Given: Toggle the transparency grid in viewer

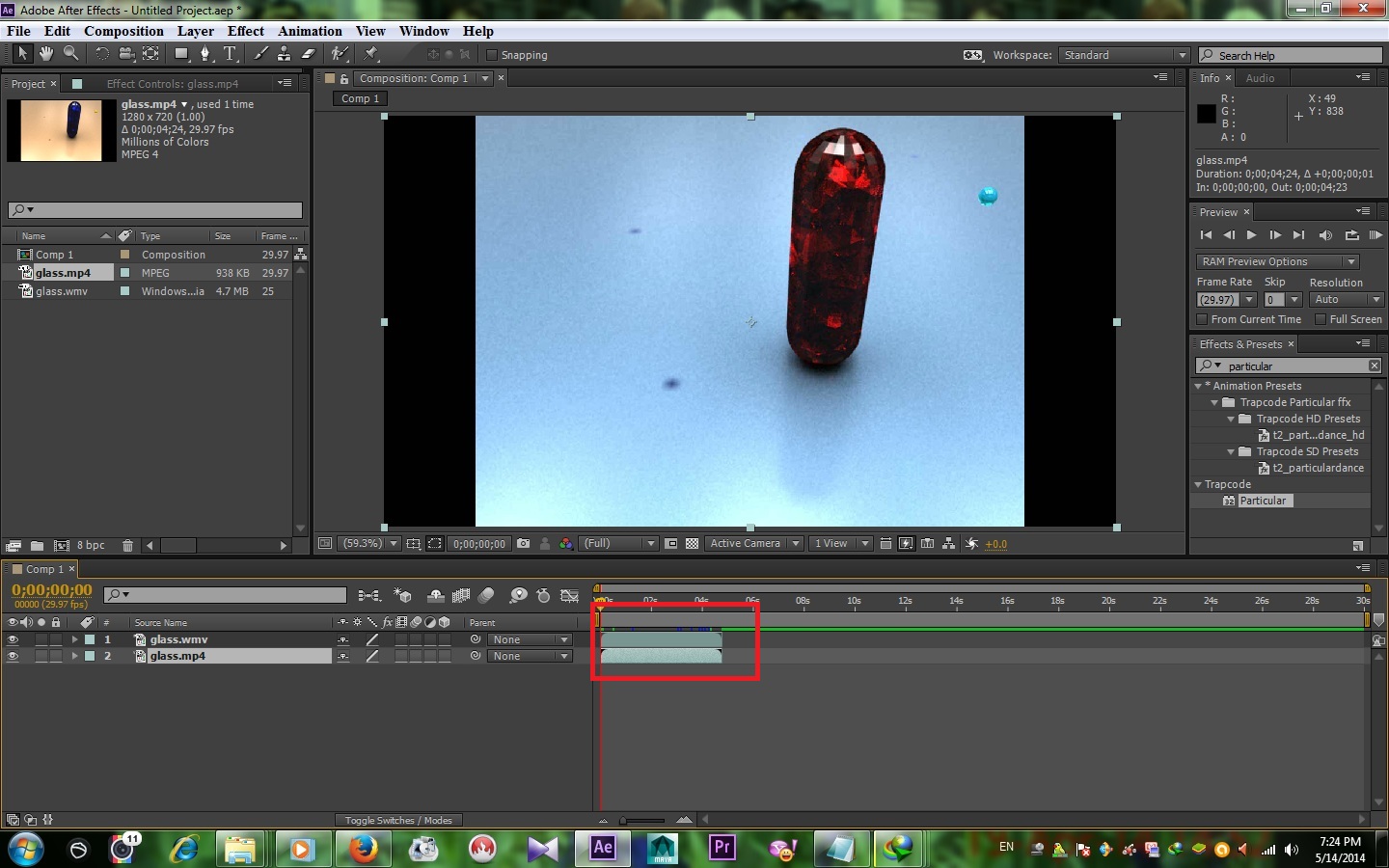Looking at the screenshot, I should point(692,544).
